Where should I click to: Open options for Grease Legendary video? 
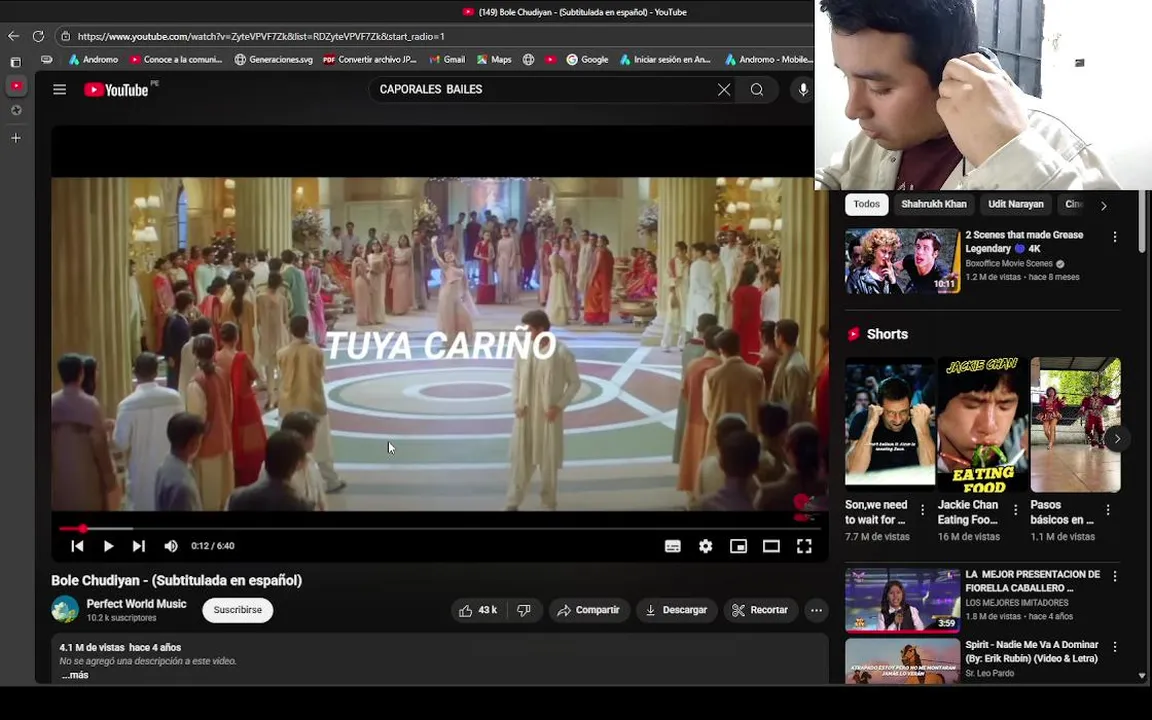(x=1115, y=237)
